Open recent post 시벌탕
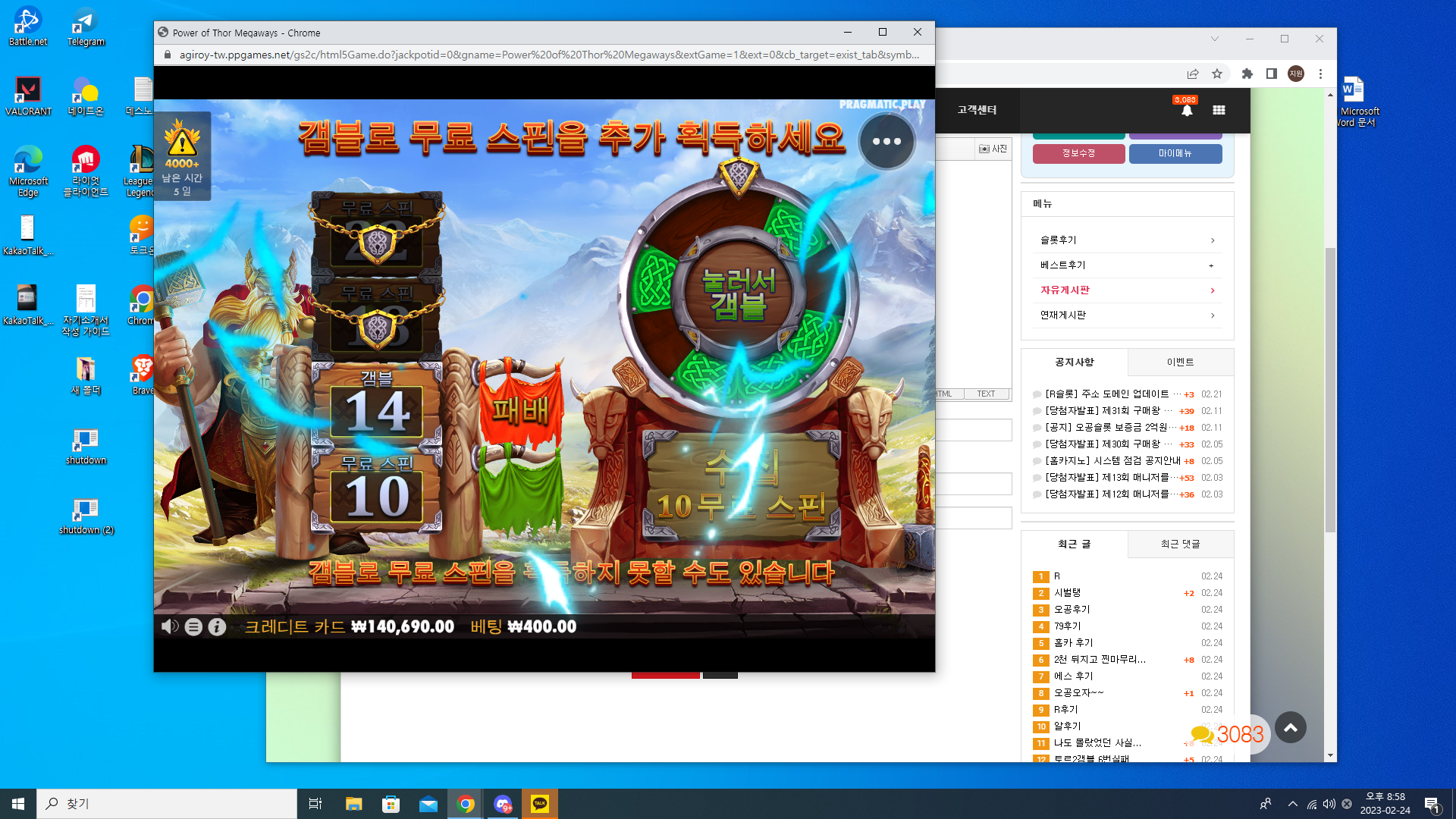 tap(1067, 593)
